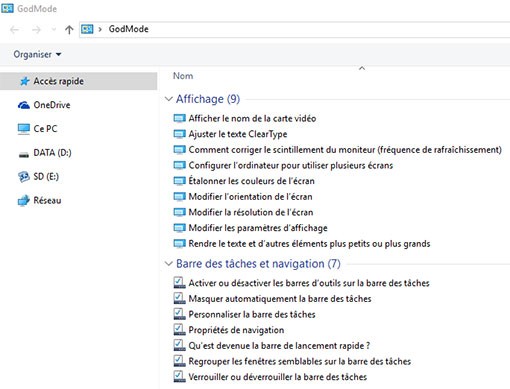Click the OneDrive cloud icon
Screen dimensions: 510x389
coord(24,105)
